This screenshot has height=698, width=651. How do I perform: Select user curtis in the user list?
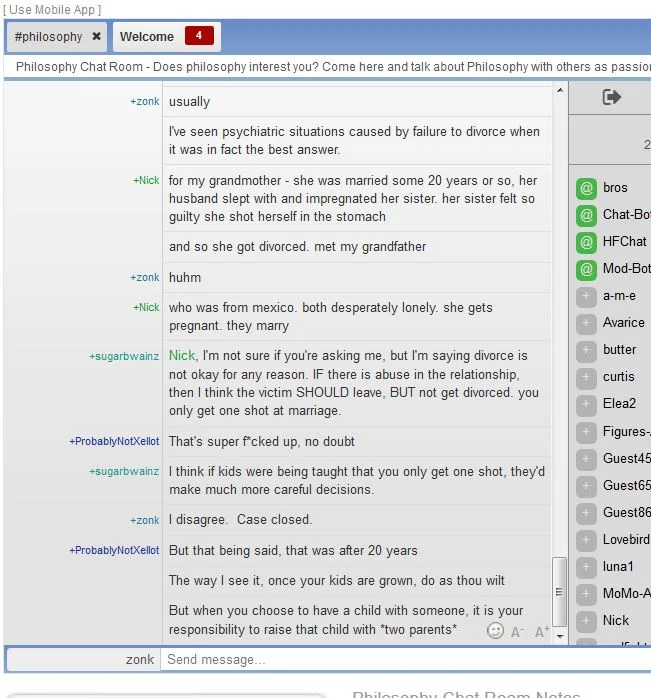point(618,377)
